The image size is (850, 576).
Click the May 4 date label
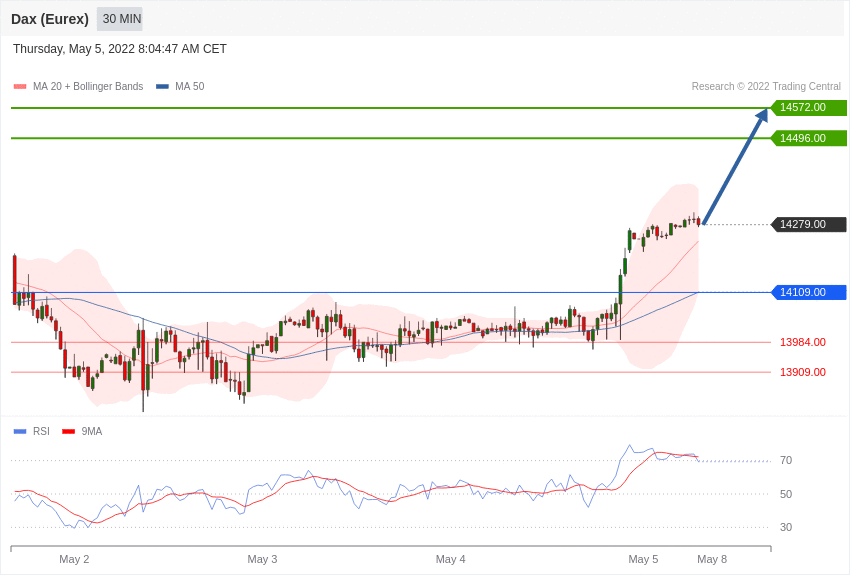point(450,559)
